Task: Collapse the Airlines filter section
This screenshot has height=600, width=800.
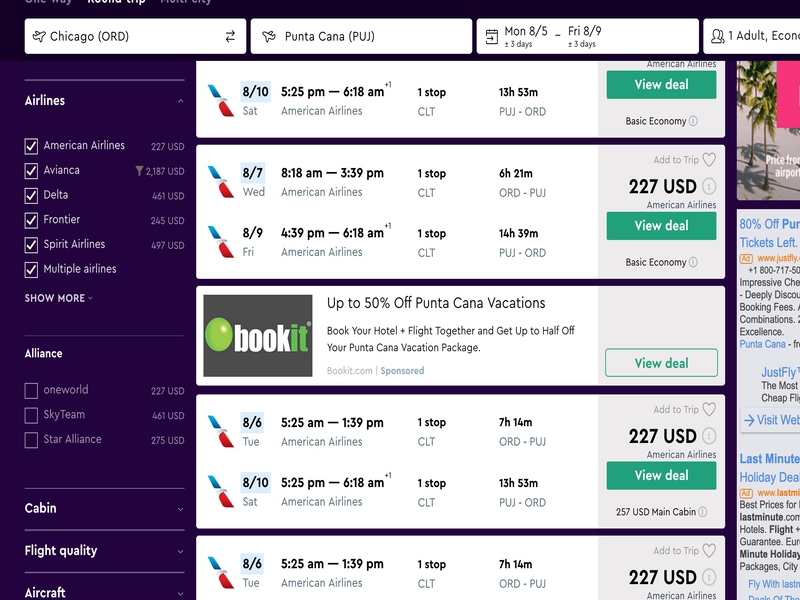Action: [x=181, y=101]
